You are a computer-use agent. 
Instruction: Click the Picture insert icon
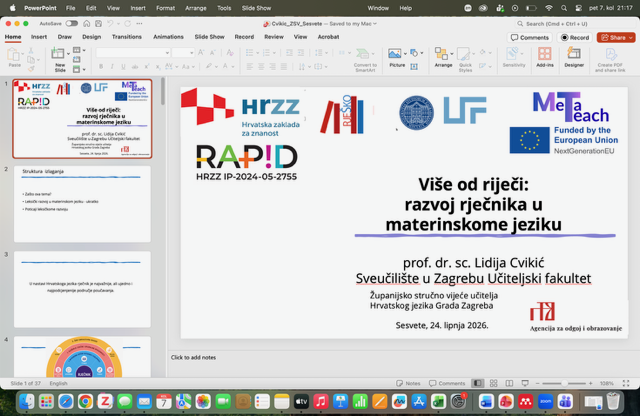click(x=395, y=53)
